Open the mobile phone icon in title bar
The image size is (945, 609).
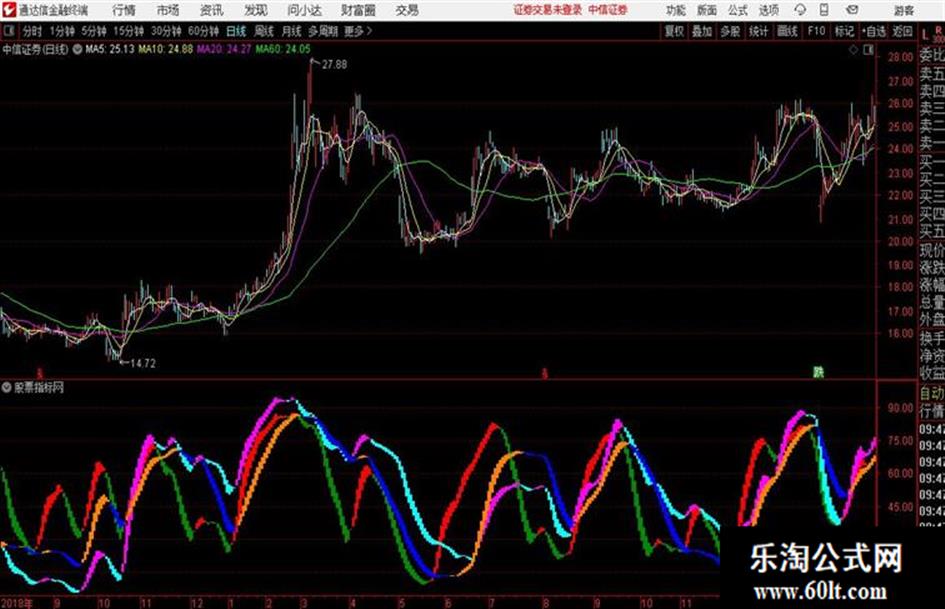[x=824, y=10]
